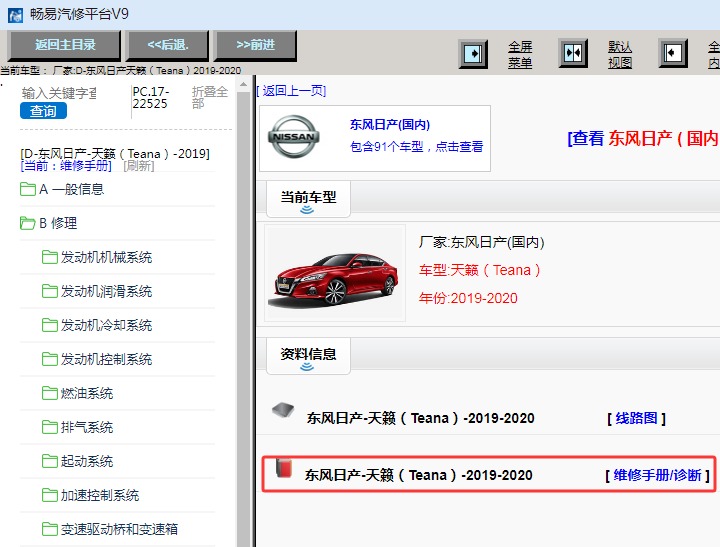Click the open folder icon beside B 修理
Viewport: 720px width, 547px height.
(28, 223)
